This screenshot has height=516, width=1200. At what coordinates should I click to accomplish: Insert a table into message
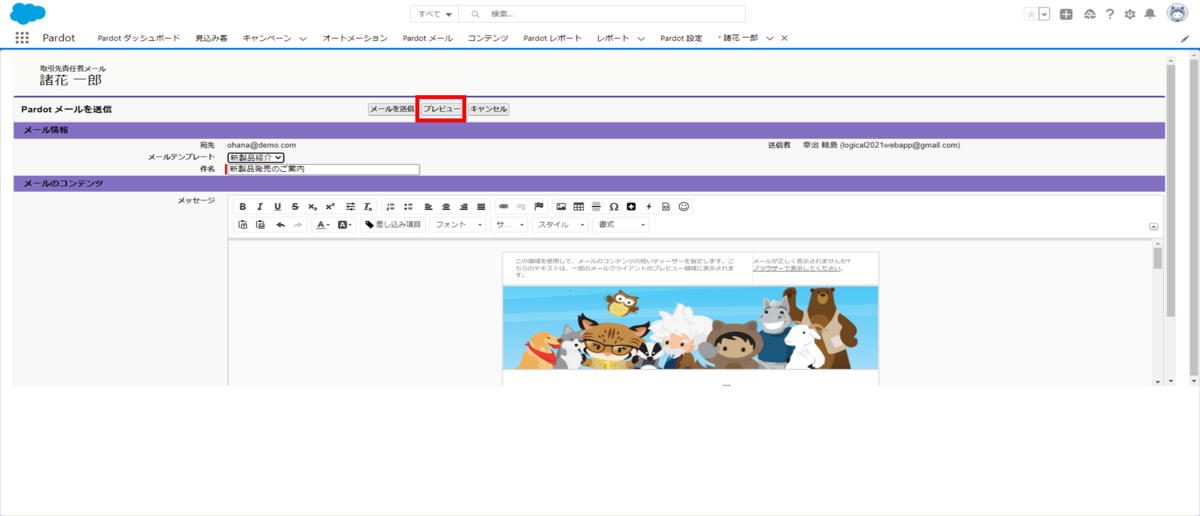[x=579, y=207]
